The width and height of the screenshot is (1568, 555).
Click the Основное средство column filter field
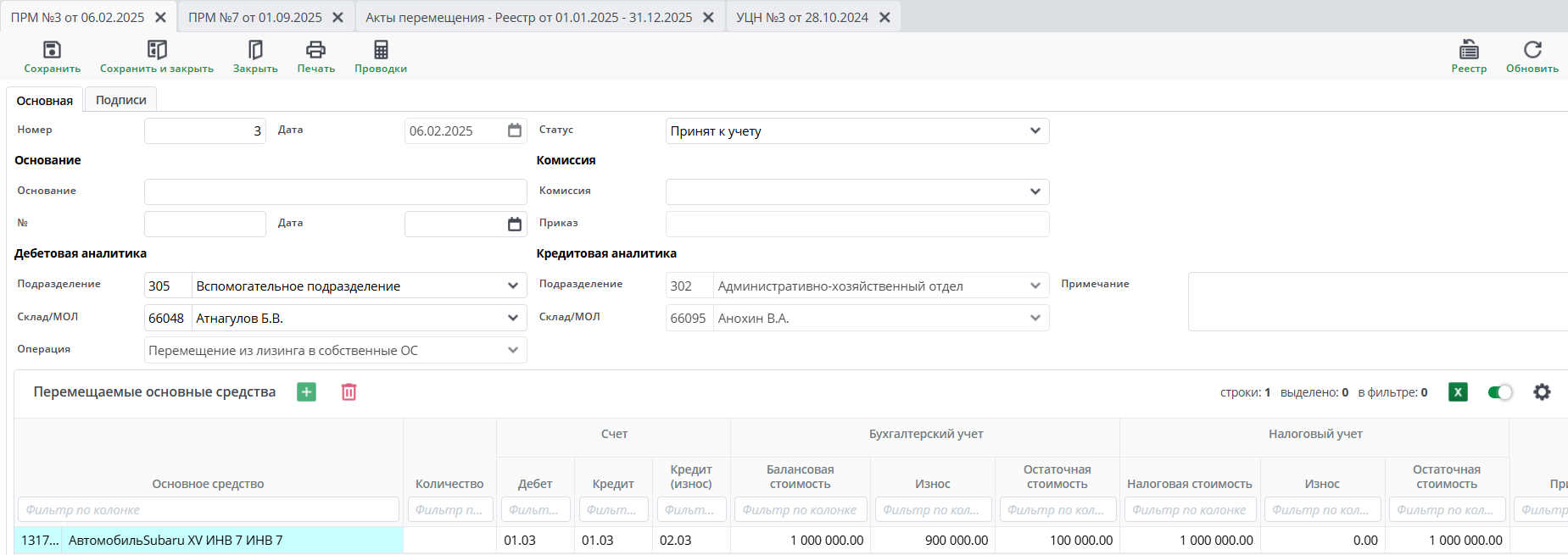(208, 509)
